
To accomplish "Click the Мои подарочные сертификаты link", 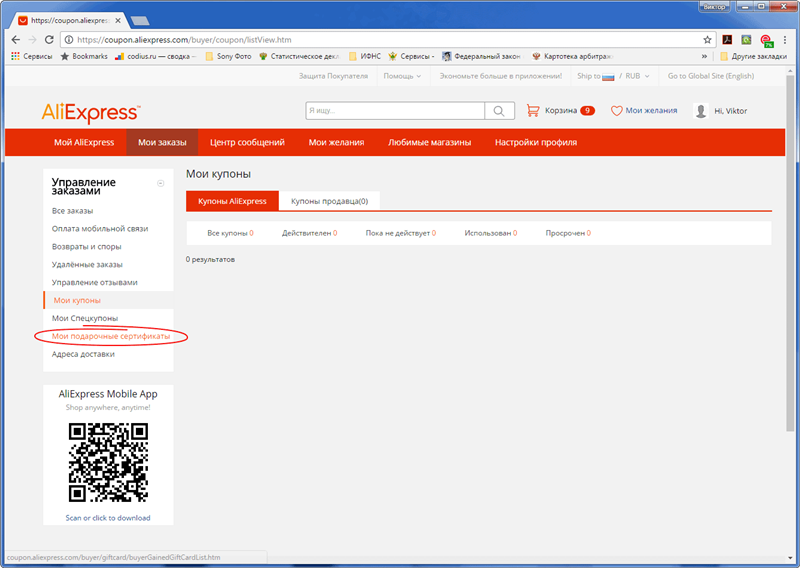I will (x=111, y=337).
